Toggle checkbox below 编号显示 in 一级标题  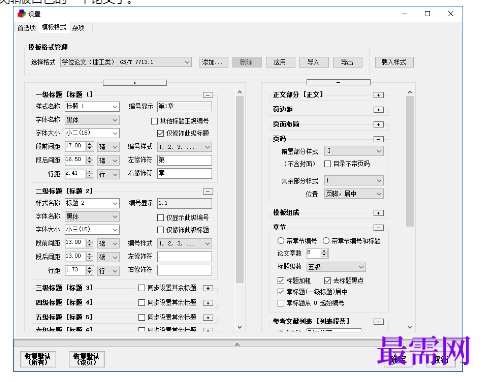(154, 121)
